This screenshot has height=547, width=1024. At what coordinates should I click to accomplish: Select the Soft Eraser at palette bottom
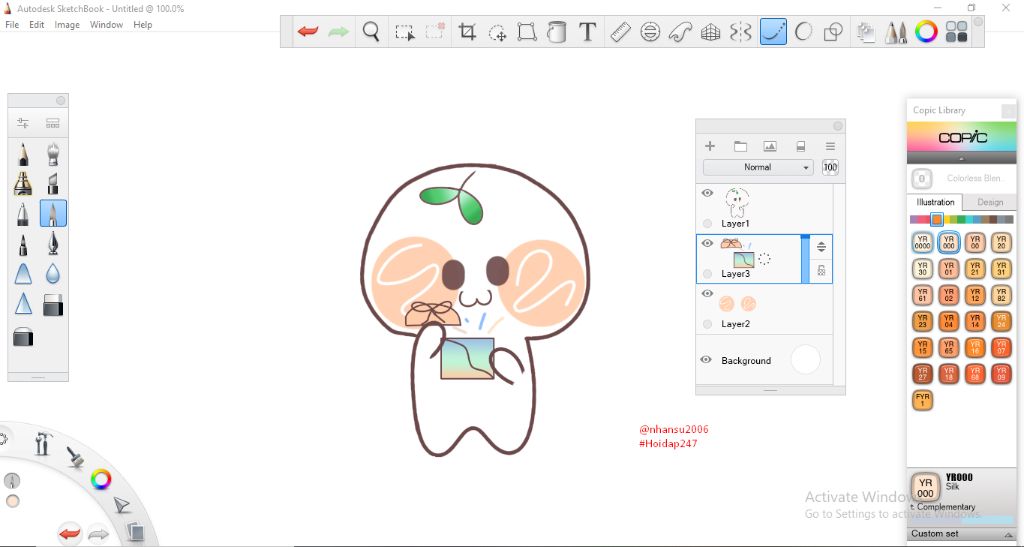(x=23, y=337)
